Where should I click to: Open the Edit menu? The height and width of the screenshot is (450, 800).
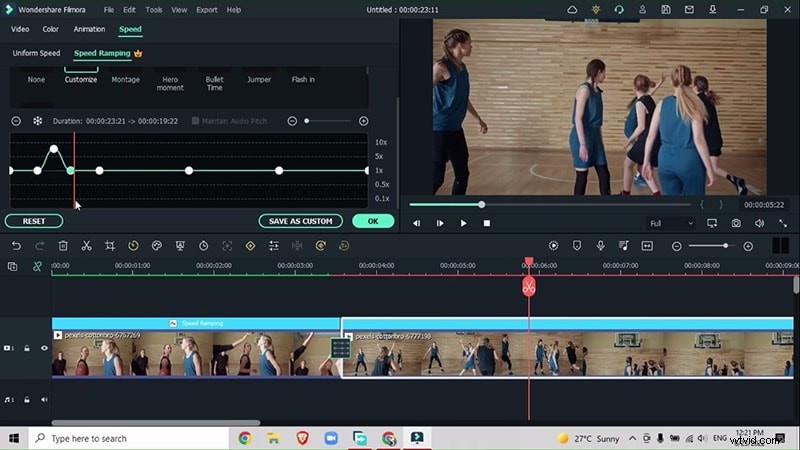click(x=130, y=10)
